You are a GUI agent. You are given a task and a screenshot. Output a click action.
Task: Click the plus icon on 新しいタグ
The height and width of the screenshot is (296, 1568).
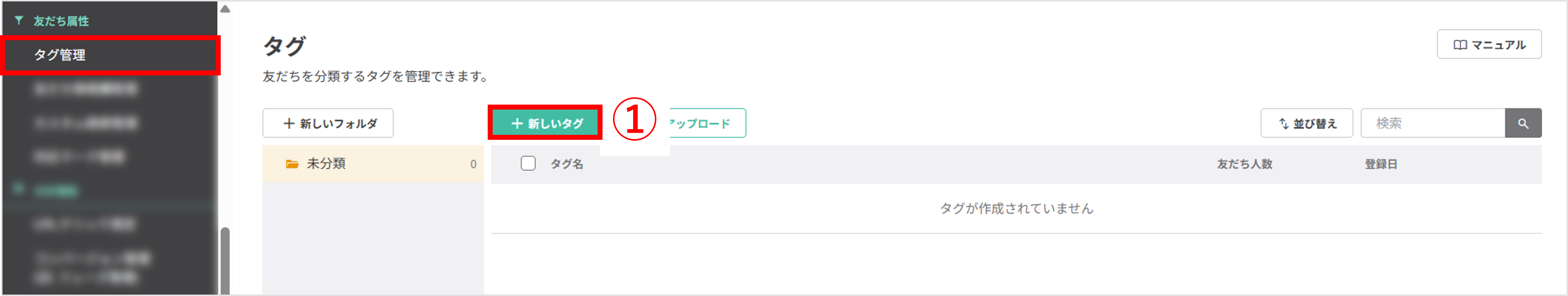pyautogui.click(x=517, y=124)
